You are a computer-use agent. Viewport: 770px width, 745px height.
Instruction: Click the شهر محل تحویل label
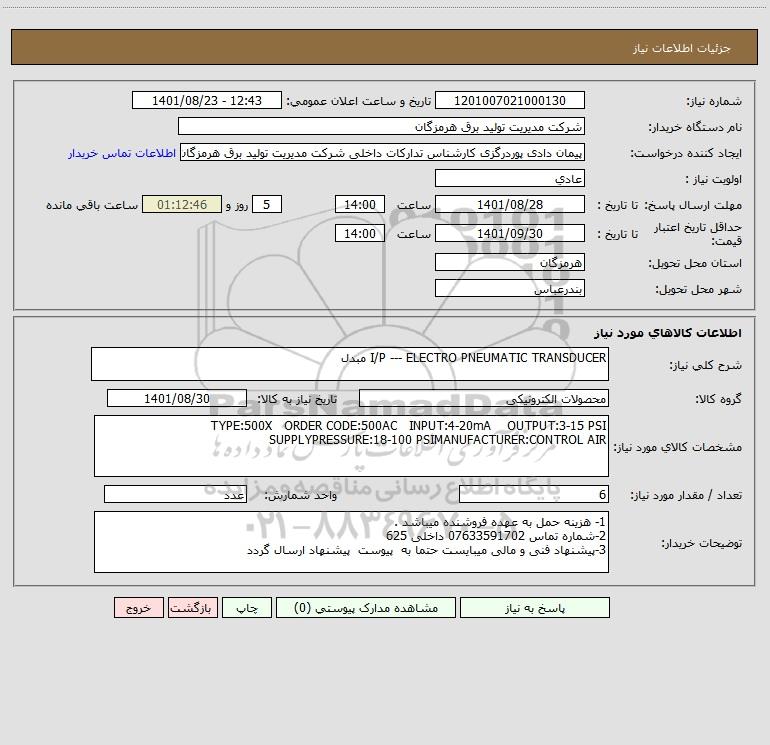[699, 289]
